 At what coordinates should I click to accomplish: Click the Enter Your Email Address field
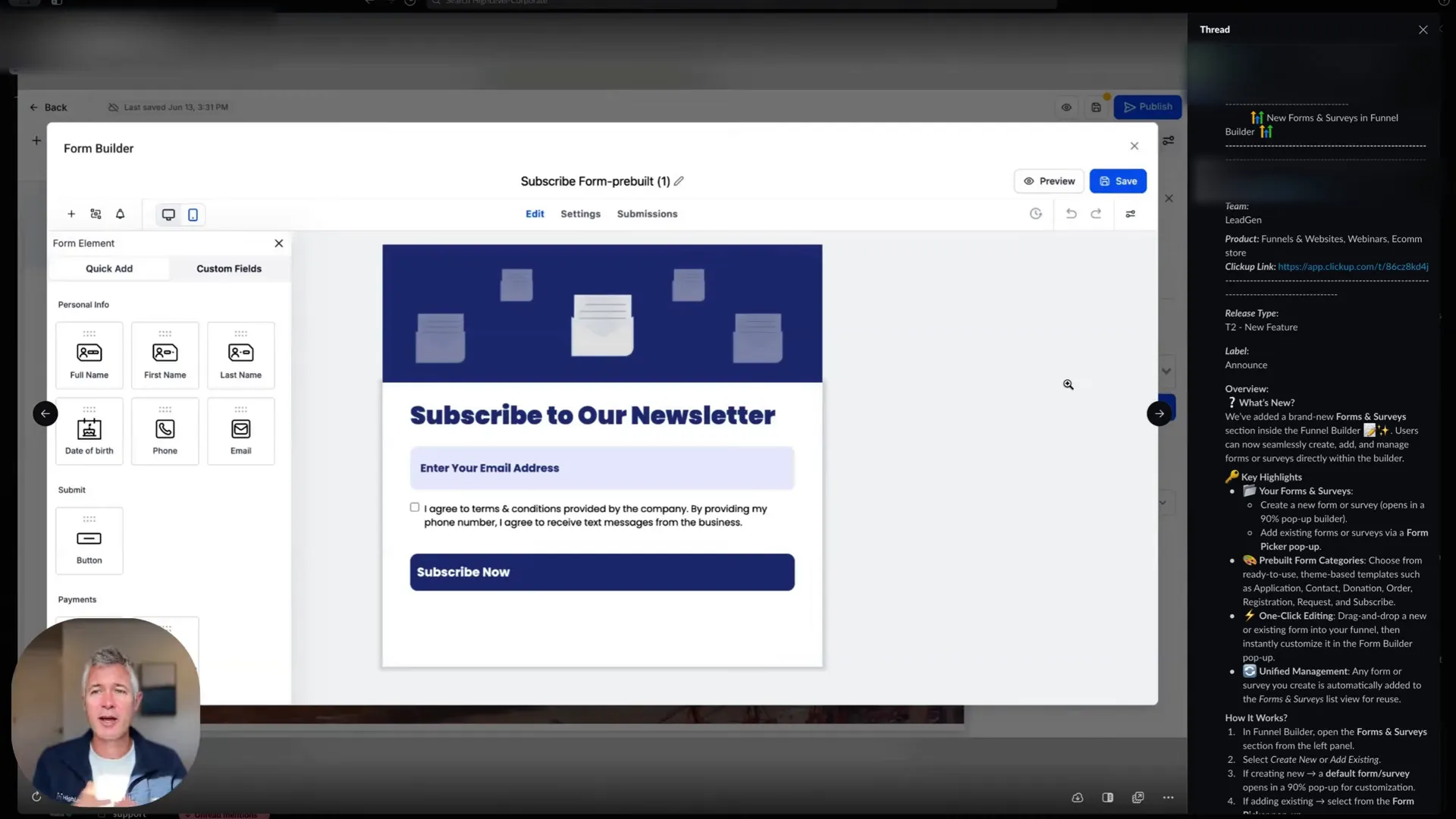[x=602, y=468]
